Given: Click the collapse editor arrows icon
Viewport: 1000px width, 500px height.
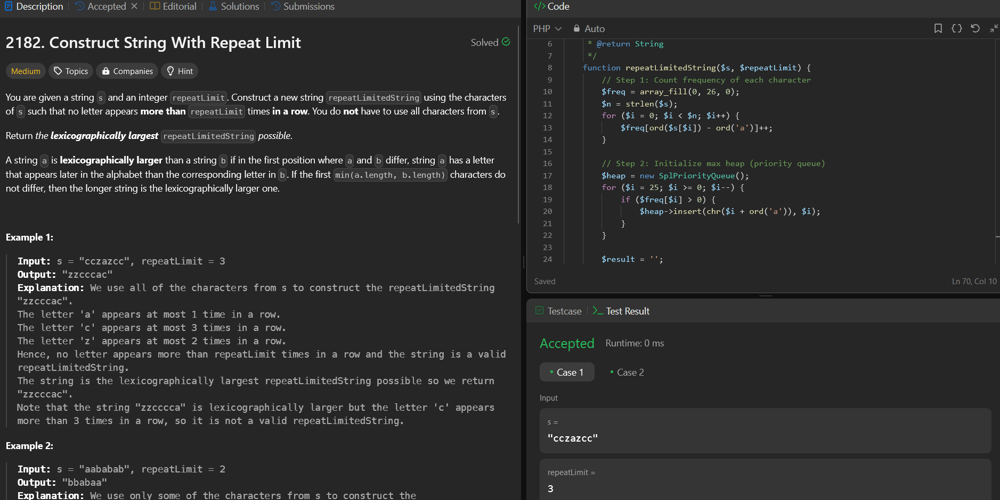Looking at the screenshot, I should tap(994, 28).
